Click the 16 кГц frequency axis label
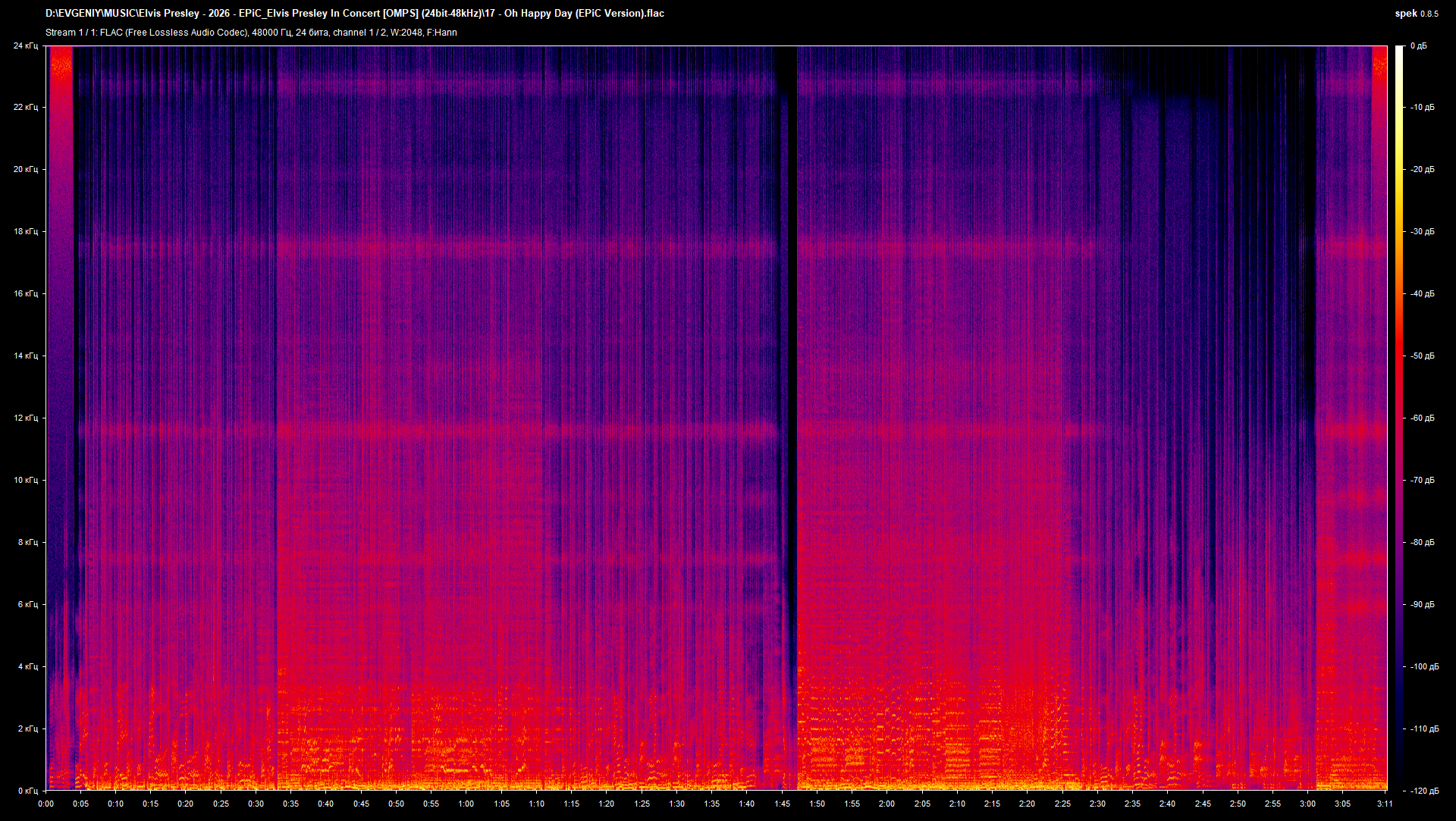The height and width of the screenshot is (821, 1456). click(26, 293)
